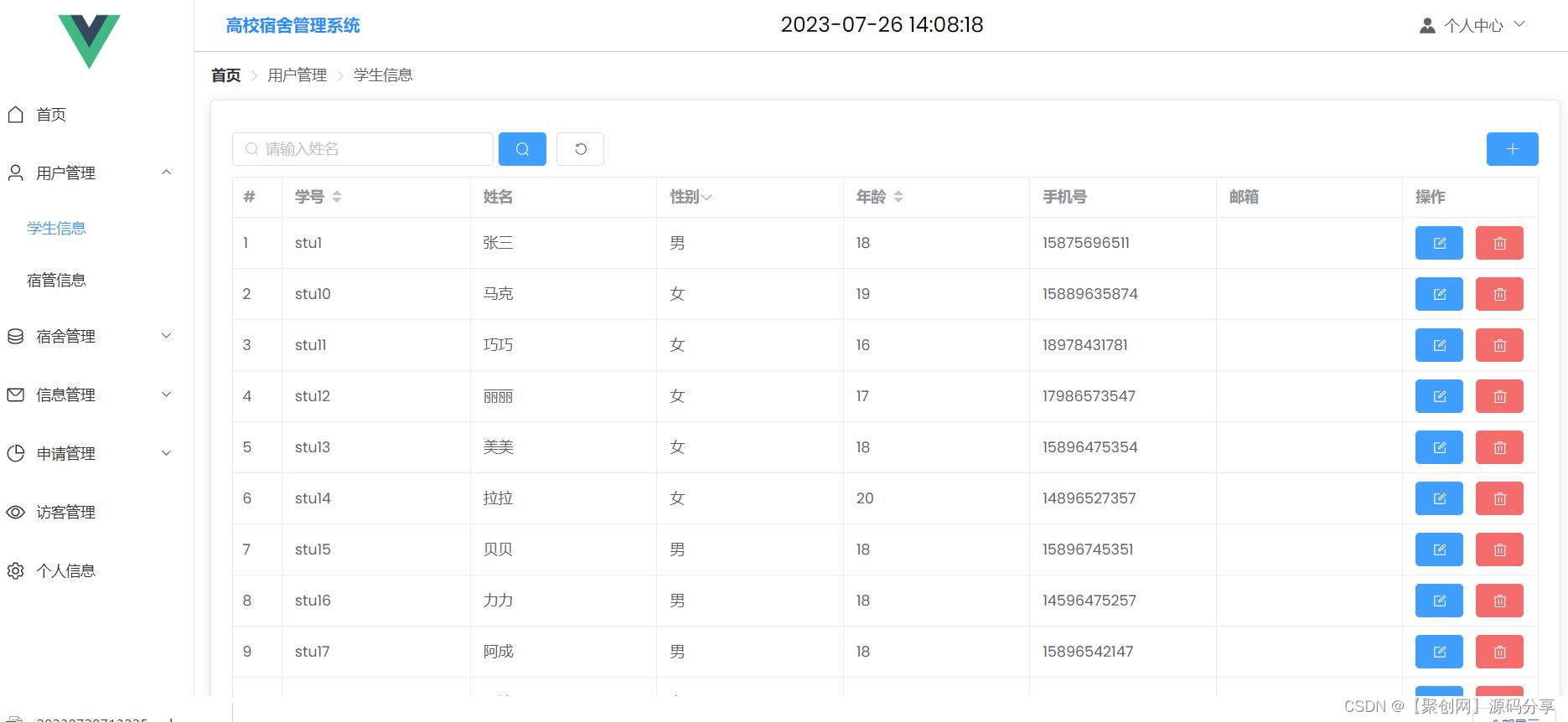Click phone number 17986573547
This screenshot has height=722, width=1568.
(1089, 396)
